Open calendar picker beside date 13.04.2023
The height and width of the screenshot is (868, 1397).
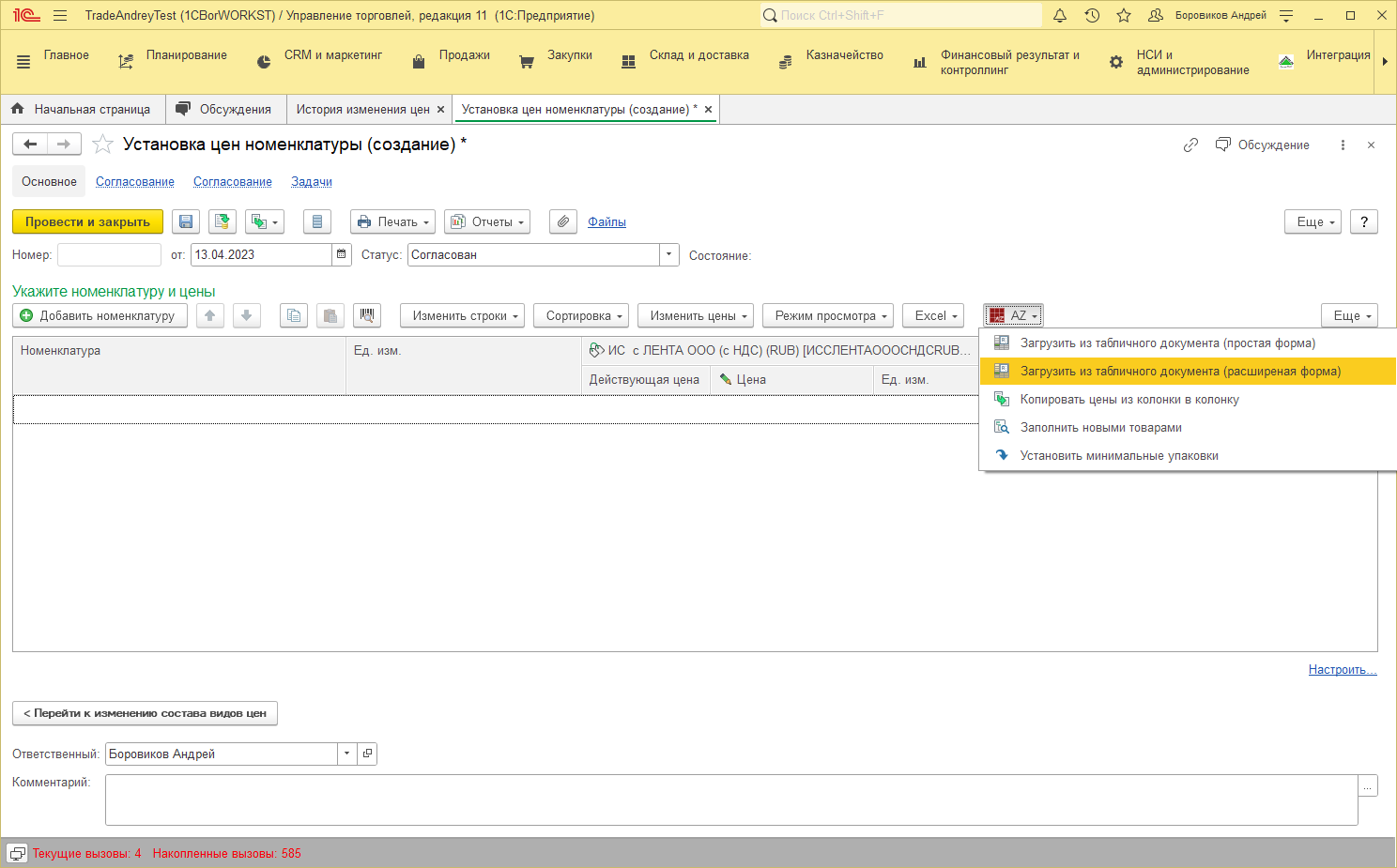[x=342, y=255]
